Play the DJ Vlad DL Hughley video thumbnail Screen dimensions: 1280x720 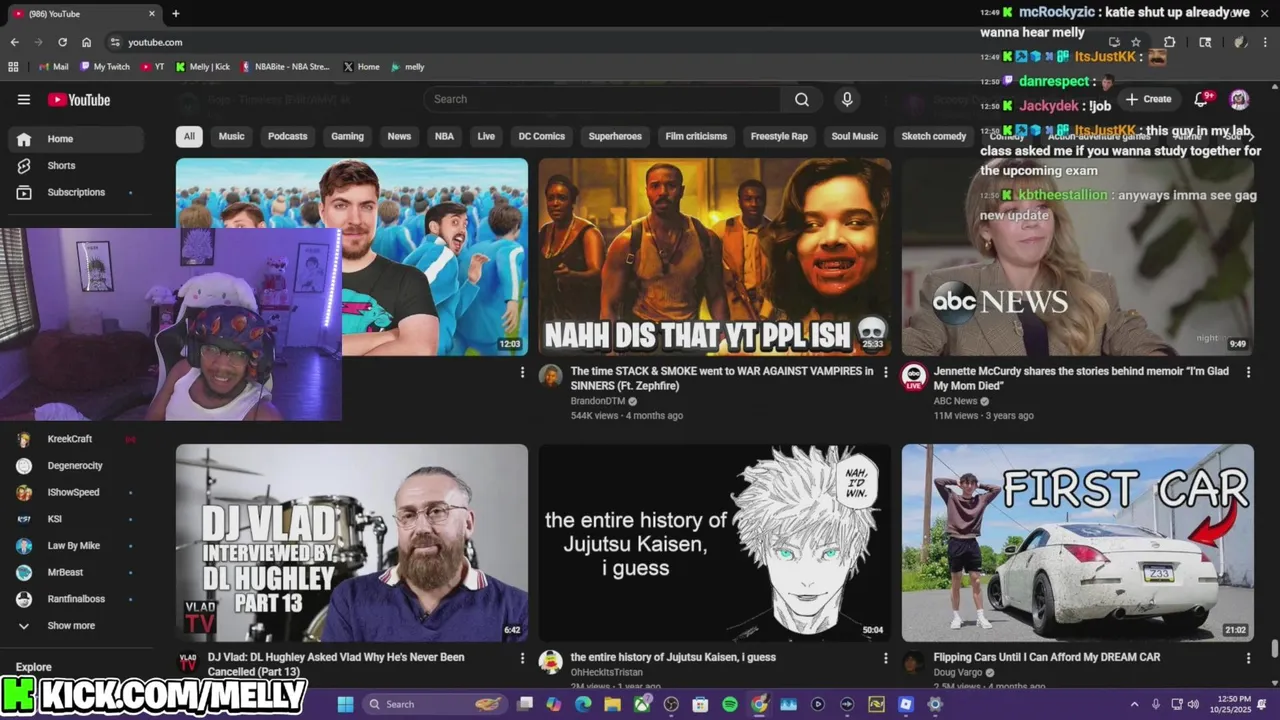(352, 543)
